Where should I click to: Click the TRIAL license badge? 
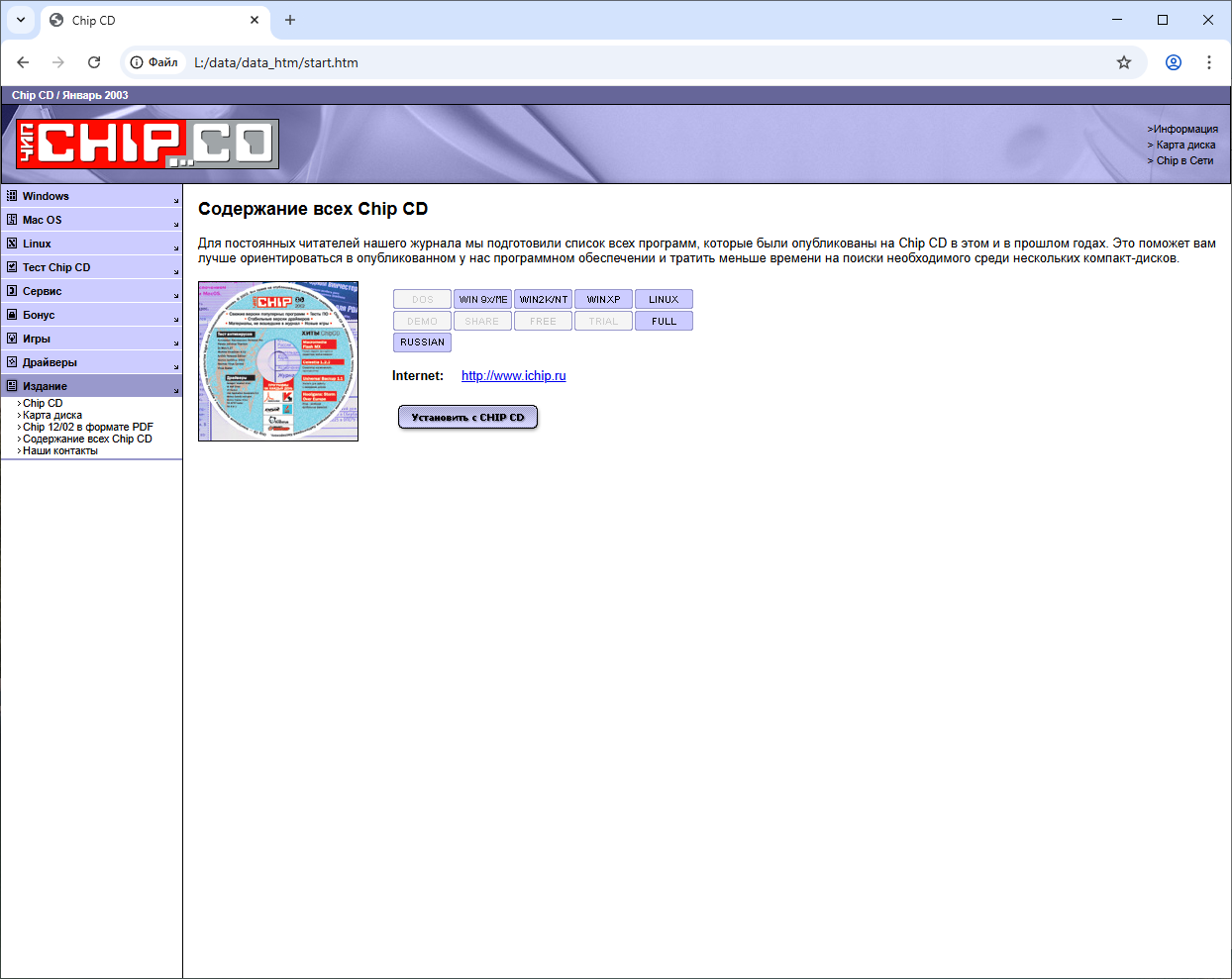click(x=604, y=321)
